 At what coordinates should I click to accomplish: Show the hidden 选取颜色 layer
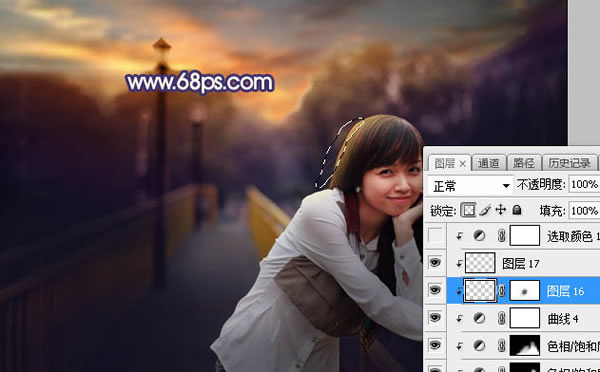435,235
